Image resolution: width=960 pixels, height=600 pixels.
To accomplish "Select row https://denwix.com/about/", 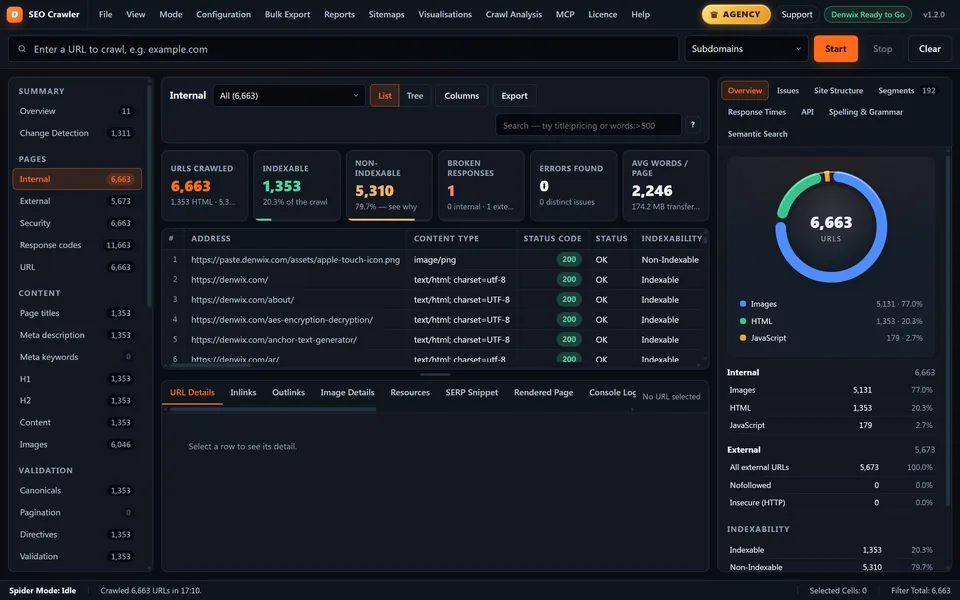I will click(433, 299).
